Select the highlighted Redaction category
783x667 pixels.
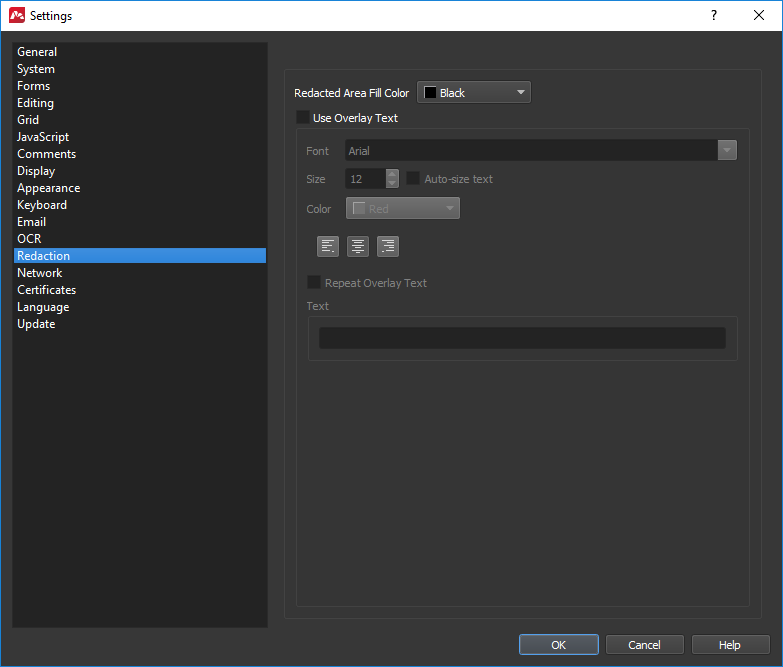[140, 256]
